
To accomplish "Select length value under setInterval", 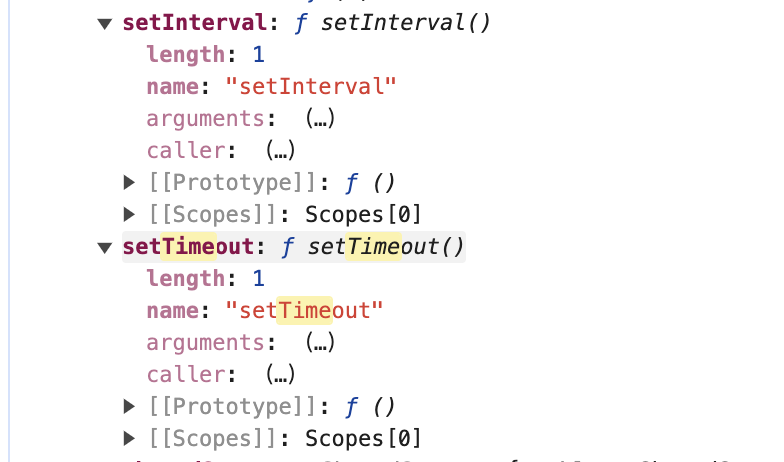I will [x=258, y=54].
